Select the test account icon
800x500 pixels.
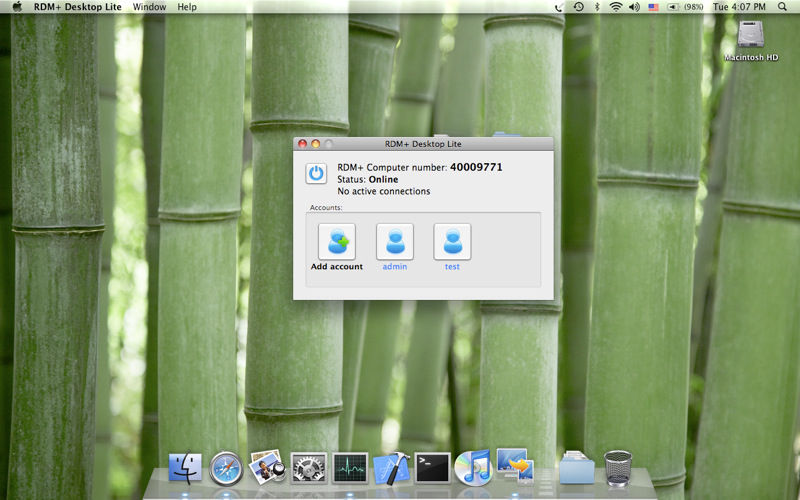[452, 242]
